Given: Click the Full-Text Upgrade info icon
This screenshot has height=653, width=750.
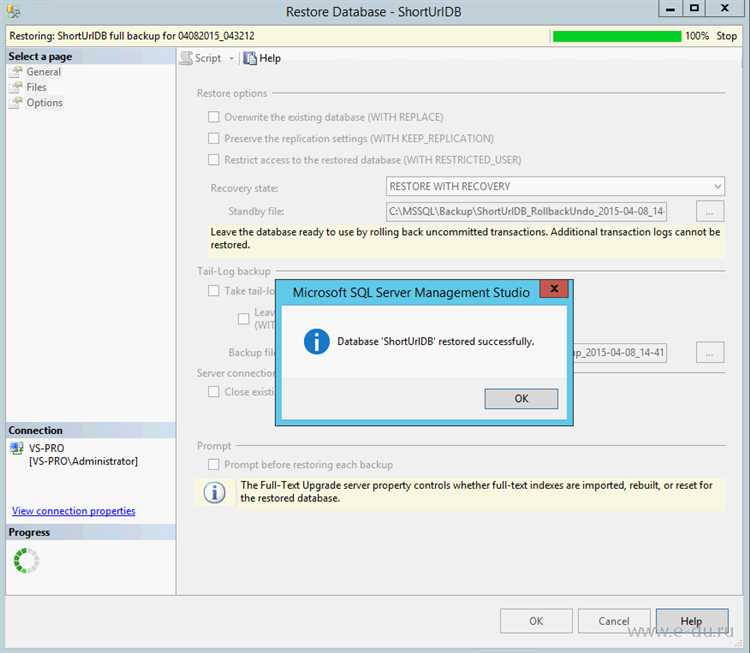Looking at the screenshot, I should pos(214,492).
